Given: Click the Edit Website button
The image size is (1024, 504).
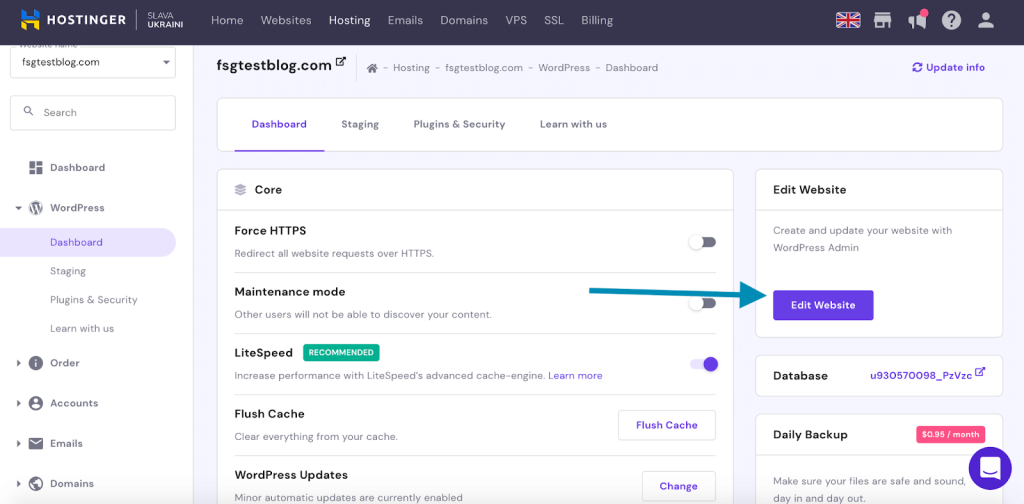Looking at the screenshot, I should pos(823,305).
